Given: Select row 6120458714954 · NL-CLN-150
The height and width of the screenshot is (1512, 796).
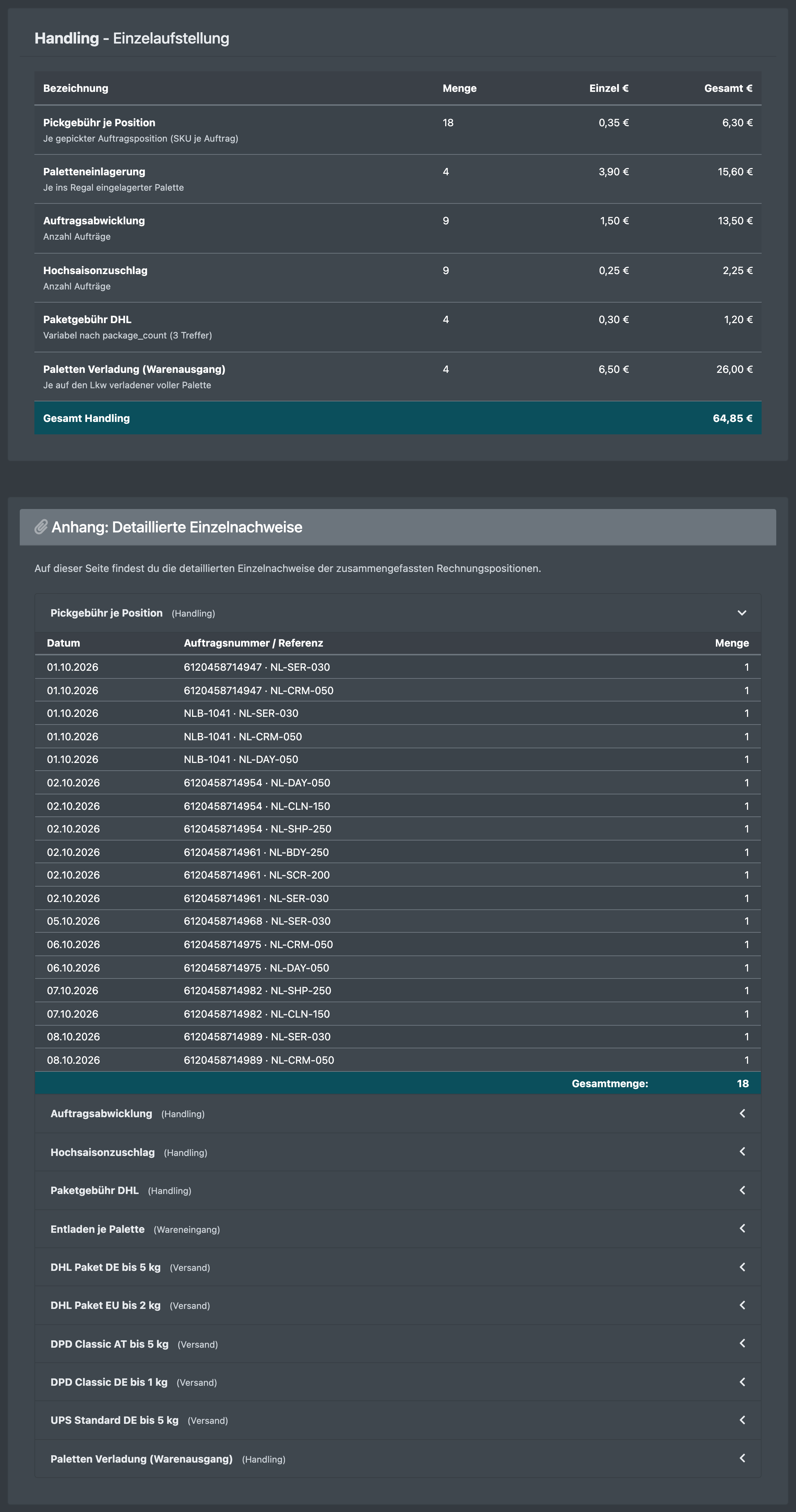Looking at the screenshot, I should pos(398,806).
